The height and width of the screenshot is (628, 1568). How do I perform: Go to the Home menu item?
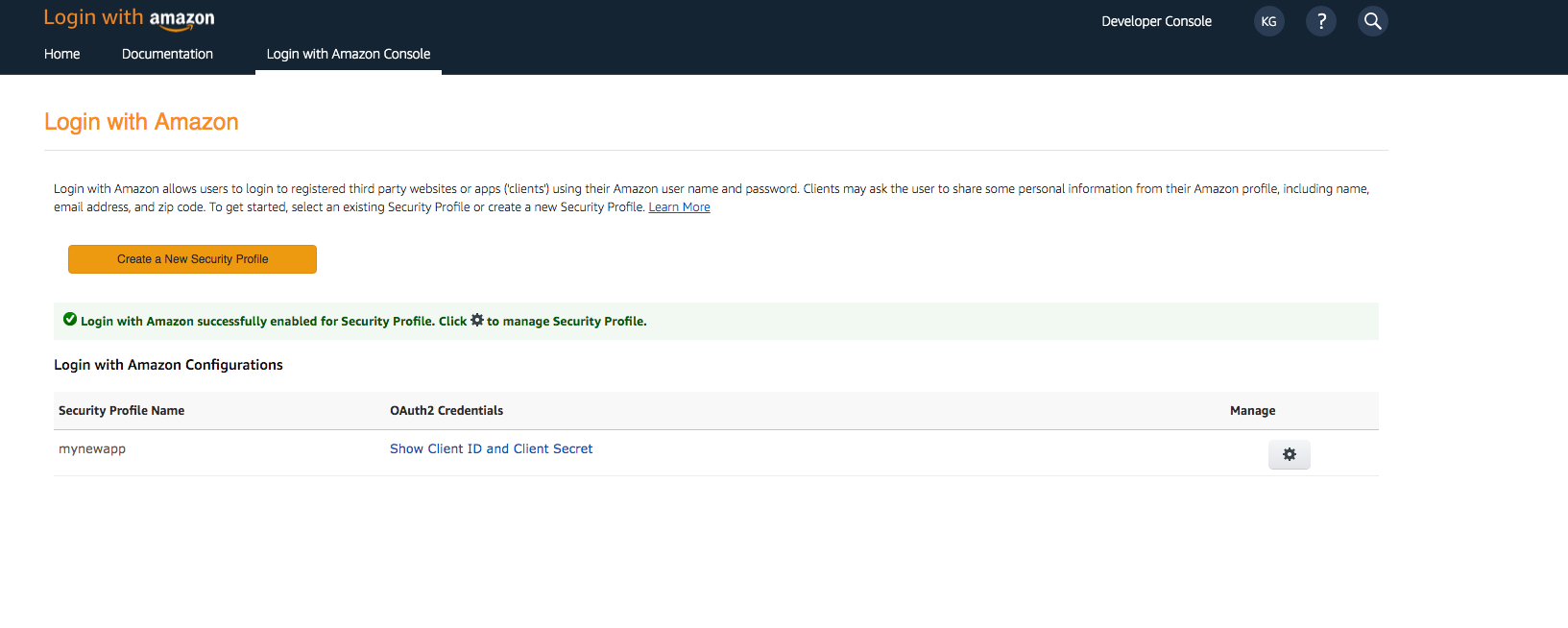click(x=62, y=54)
